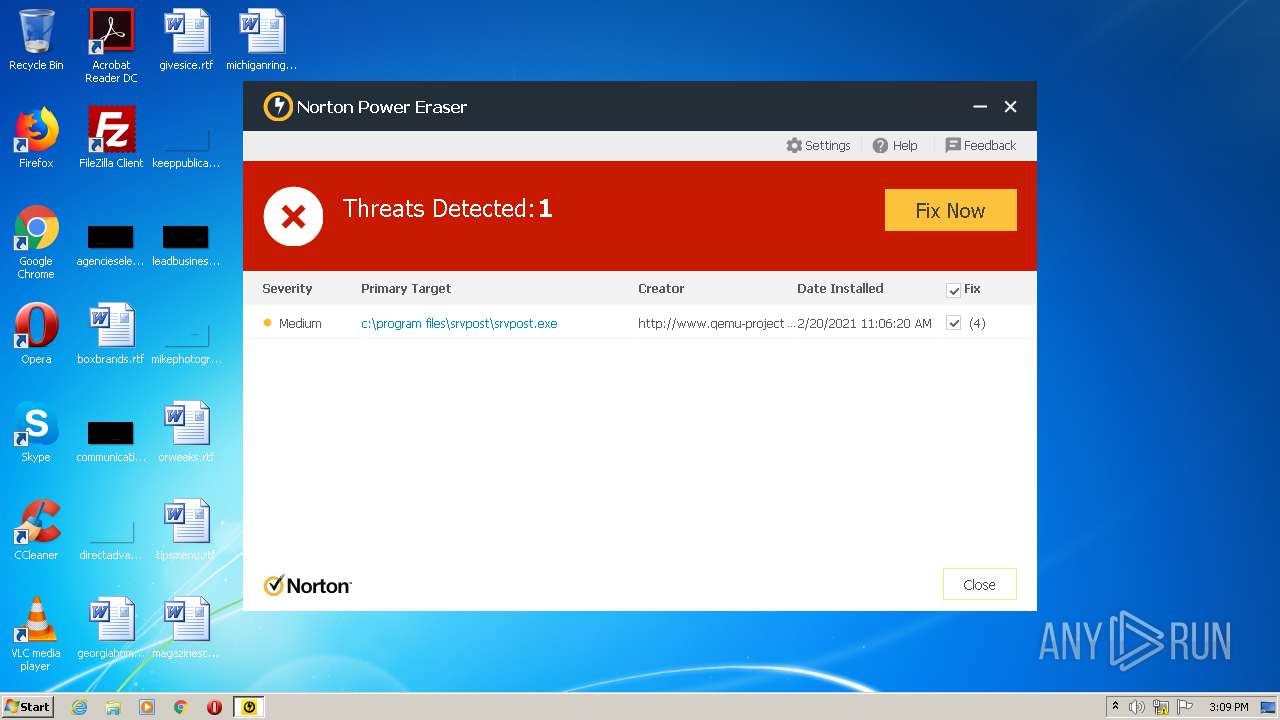
Task: Select Norton Power Eraser taskbar button
Action: click(249, 707)
